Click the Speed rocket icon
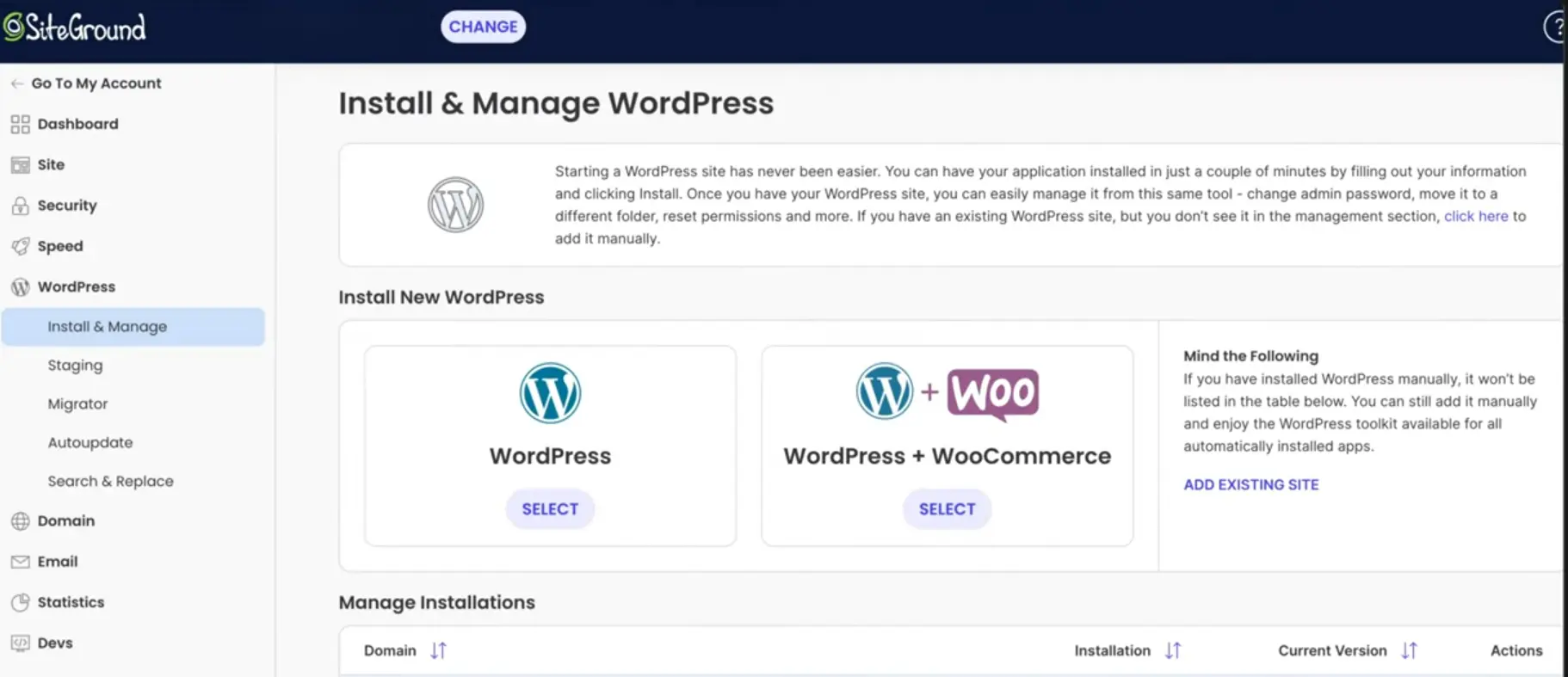This screenshot has width=1568, height=677. tap(20, 246)
